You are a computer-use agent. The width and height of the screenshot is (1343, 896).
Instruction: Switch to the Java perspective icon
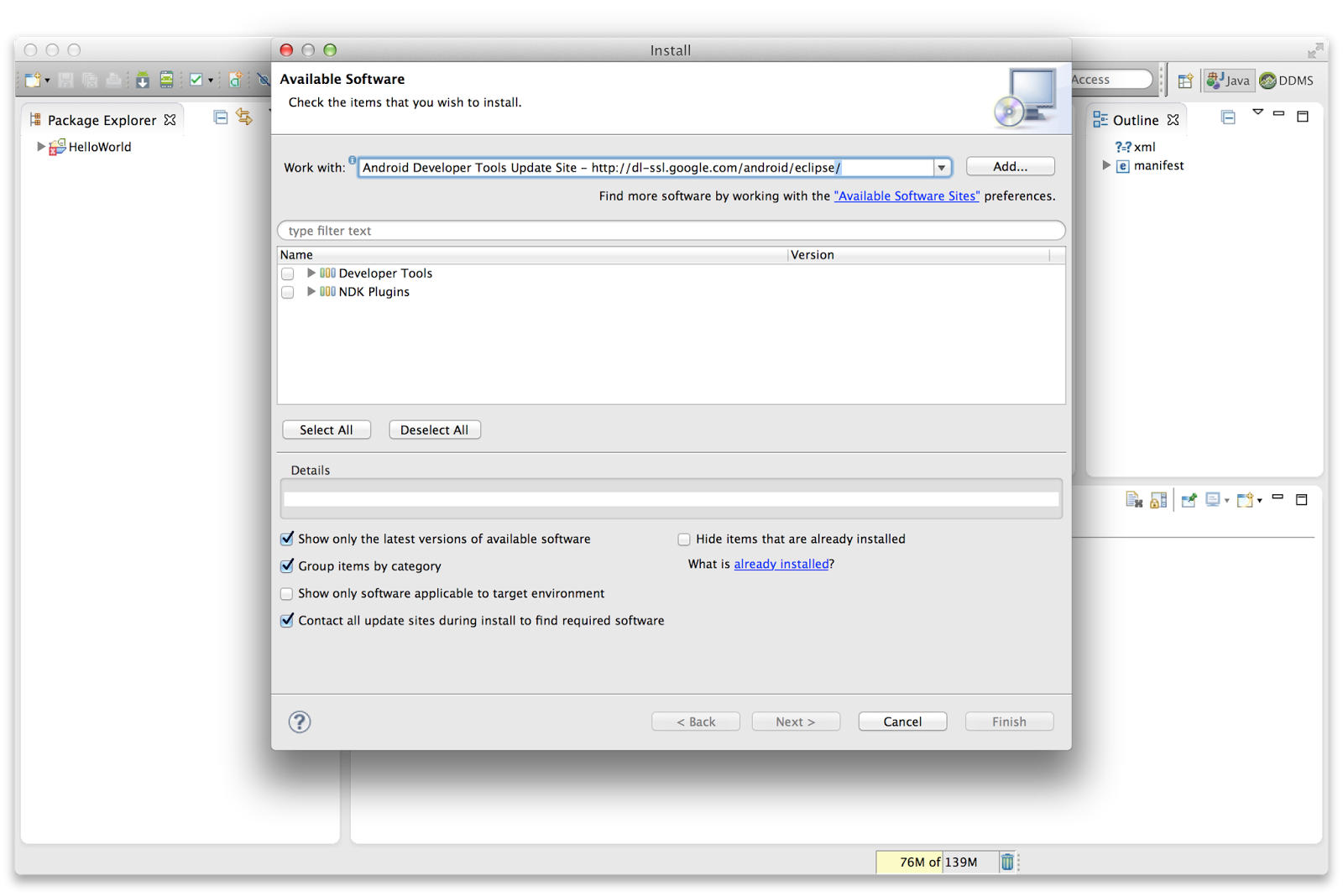coord(1228,80)
